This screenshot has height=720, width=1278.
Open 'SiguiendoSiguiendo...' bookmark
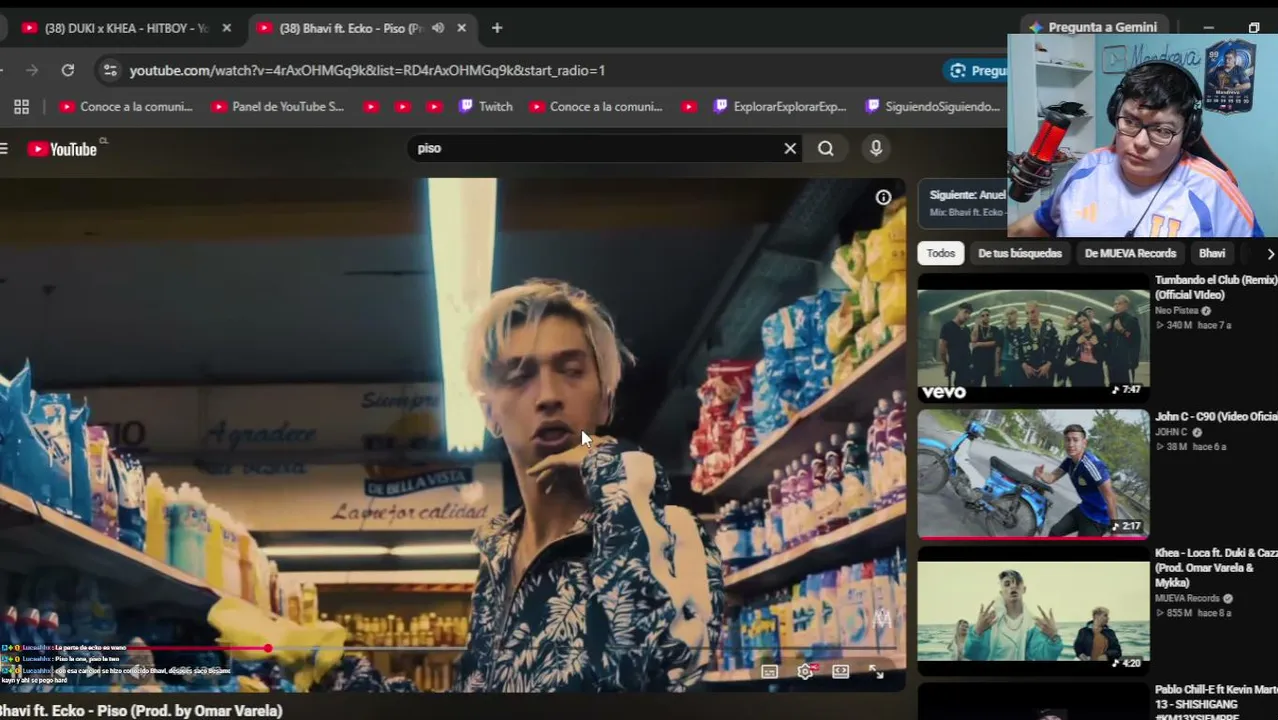[x=932, y=107]
